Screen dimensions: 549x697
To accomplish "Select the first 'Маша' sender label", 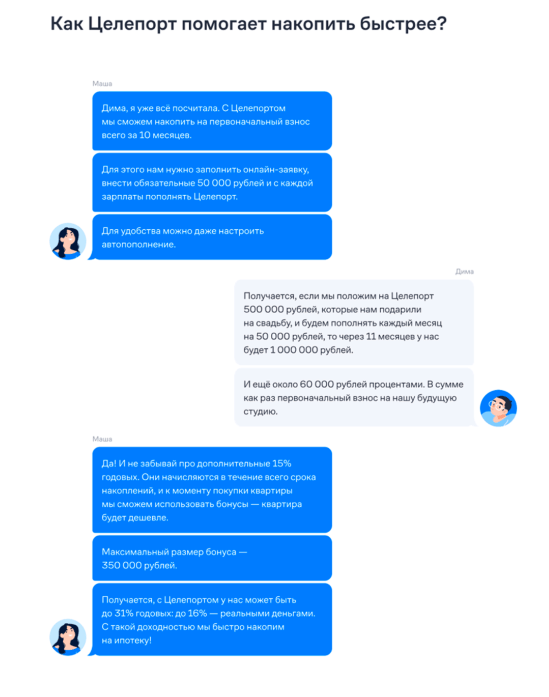I will coord(102,84).
